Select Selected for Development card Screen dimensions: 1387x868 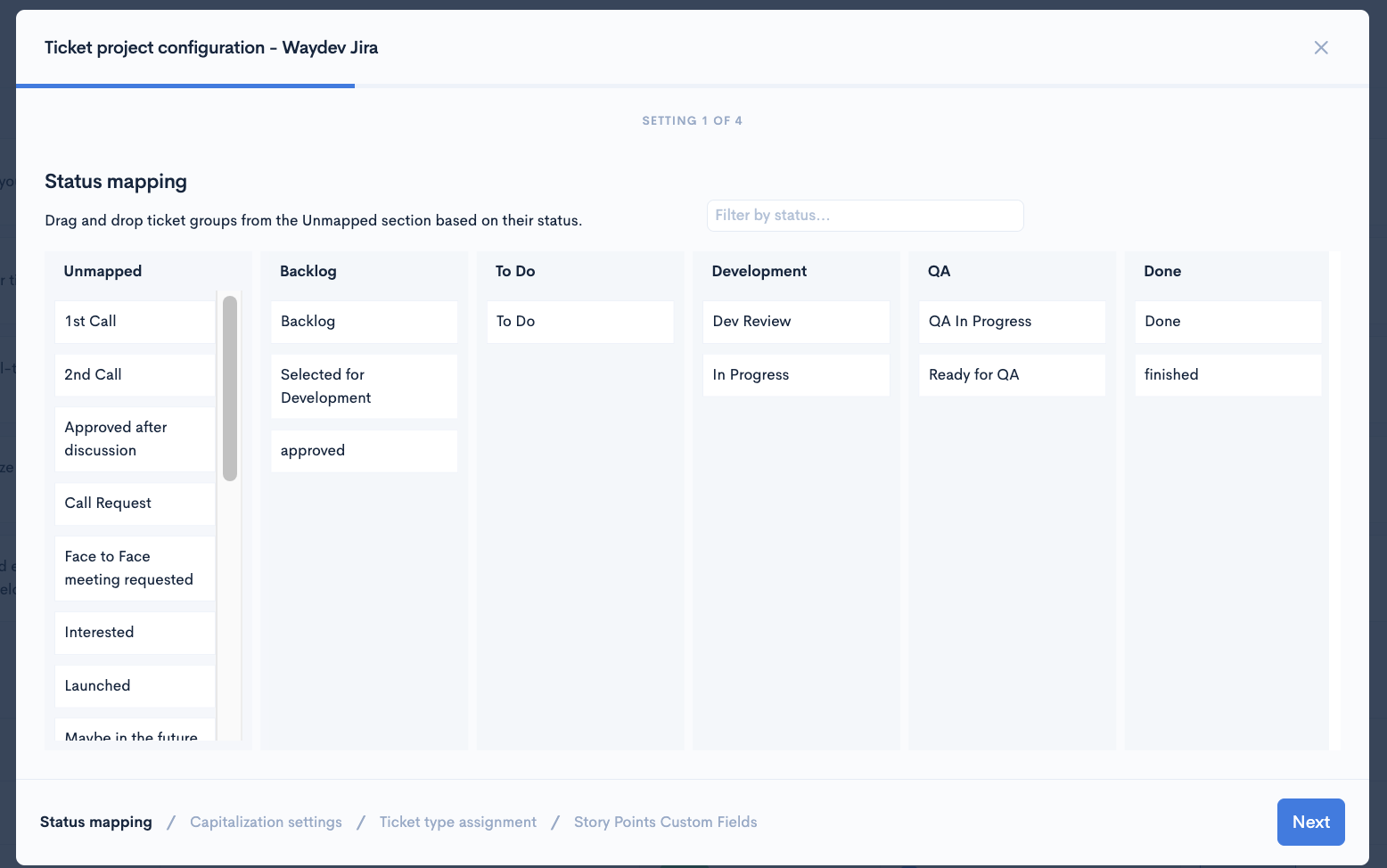pyautogui.click(x=364, y=387)
